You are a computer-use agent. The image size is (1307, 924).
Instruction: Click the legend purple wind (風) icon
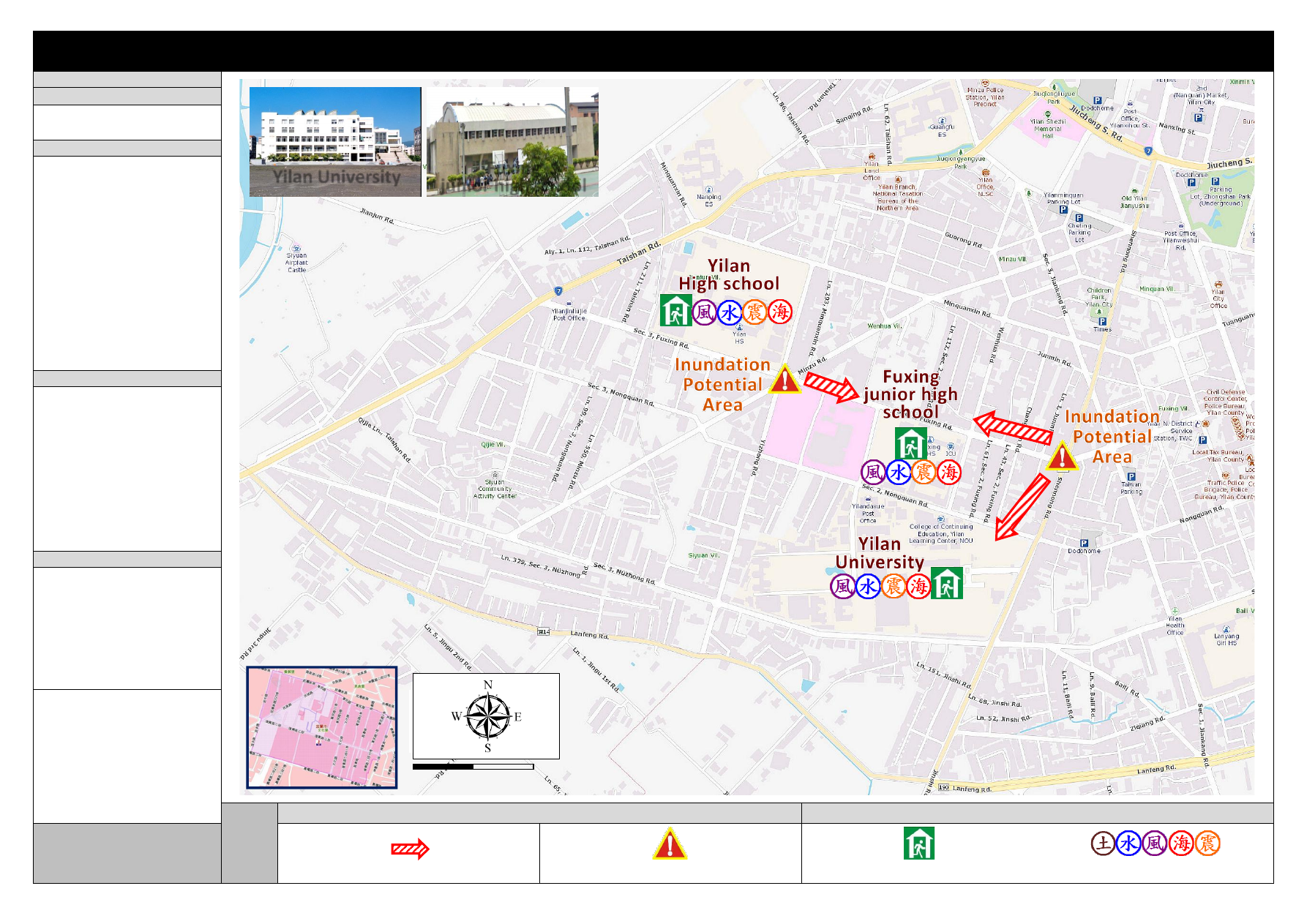pyautogui.click(x=1155, y=844)
